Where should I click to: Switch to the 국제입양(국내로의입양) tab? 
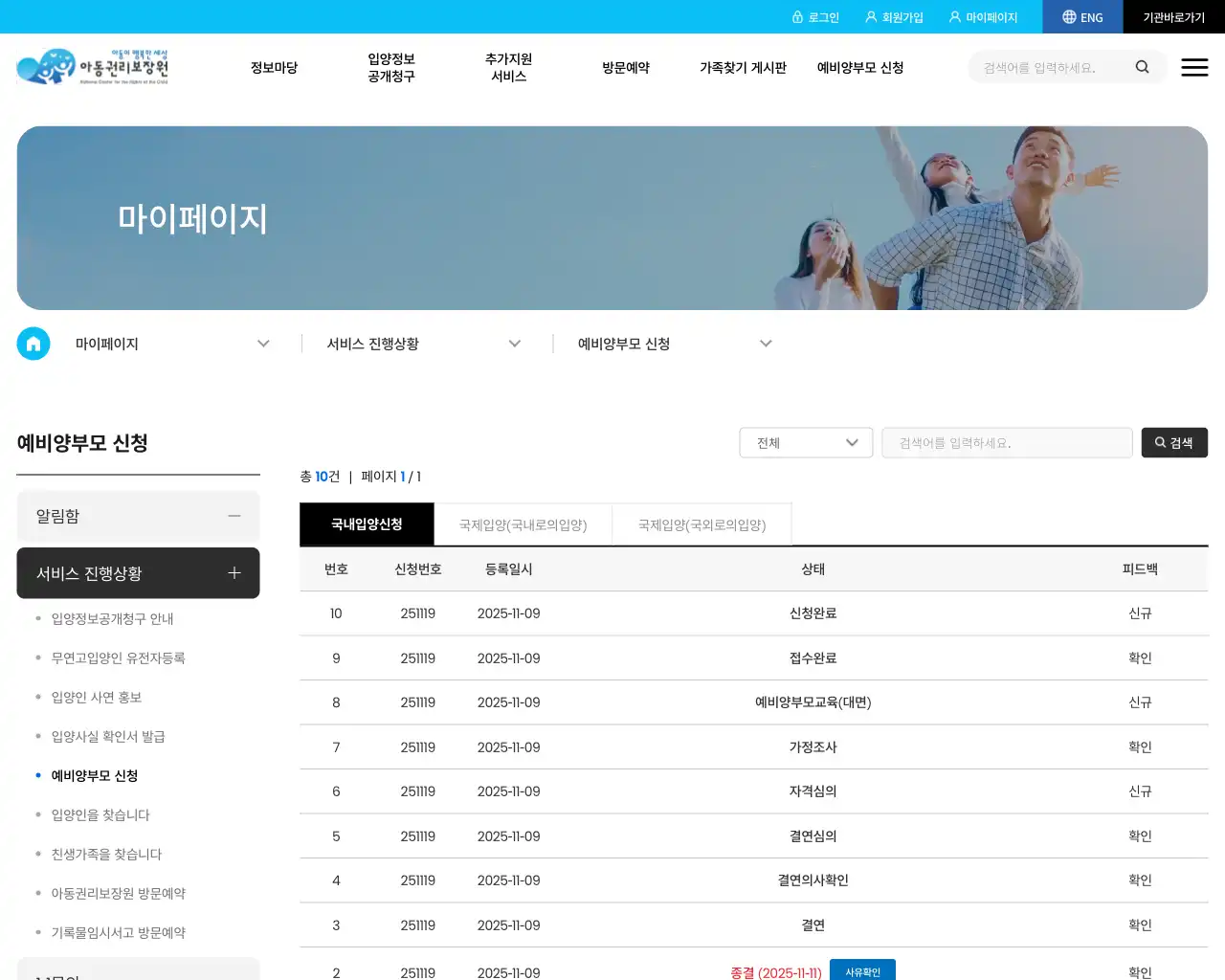tap(523, 524)
